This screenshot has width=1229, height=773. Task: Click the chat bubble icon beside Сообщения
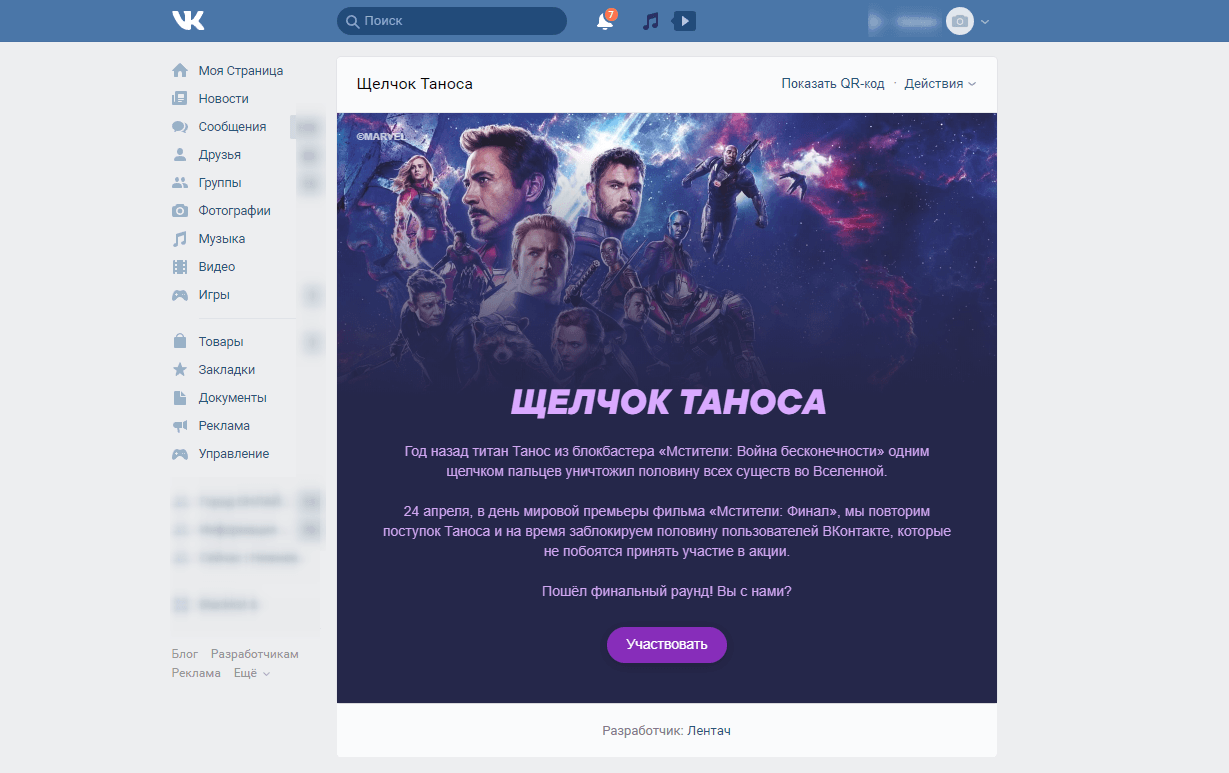(180, 127)
